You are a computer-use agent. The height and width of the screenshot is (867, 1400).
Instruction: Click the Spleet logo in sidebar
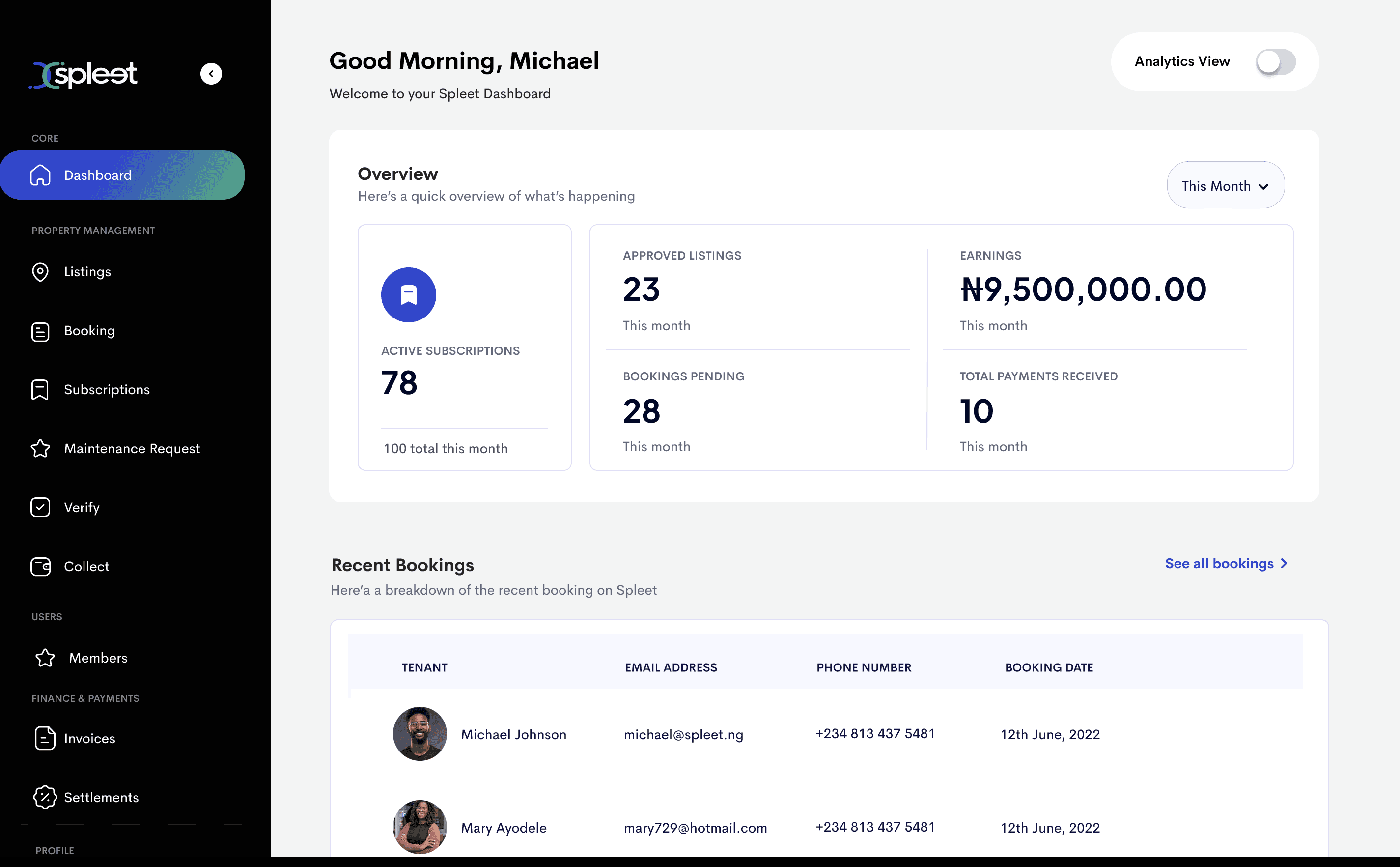click(84, 75)
